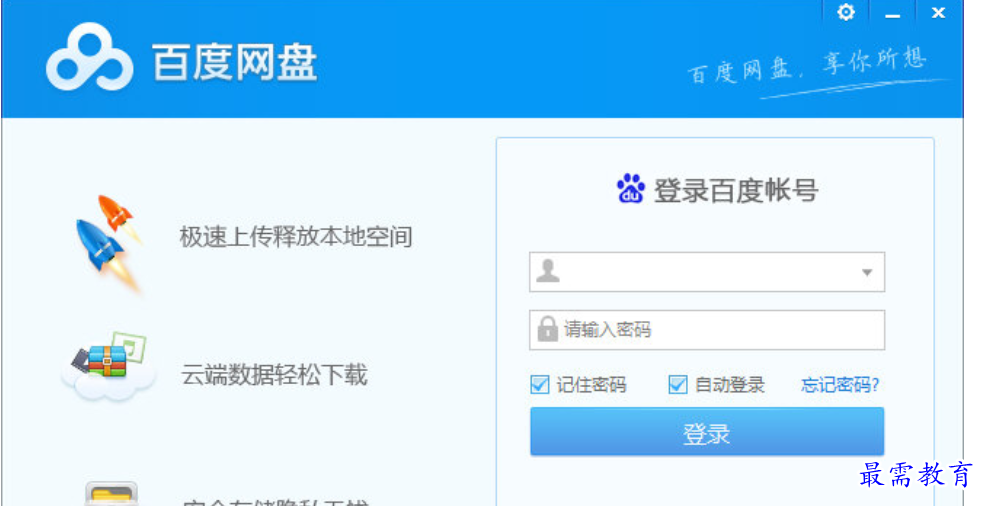
Task: Click the user avatar icon in account field
Action: 547,271
